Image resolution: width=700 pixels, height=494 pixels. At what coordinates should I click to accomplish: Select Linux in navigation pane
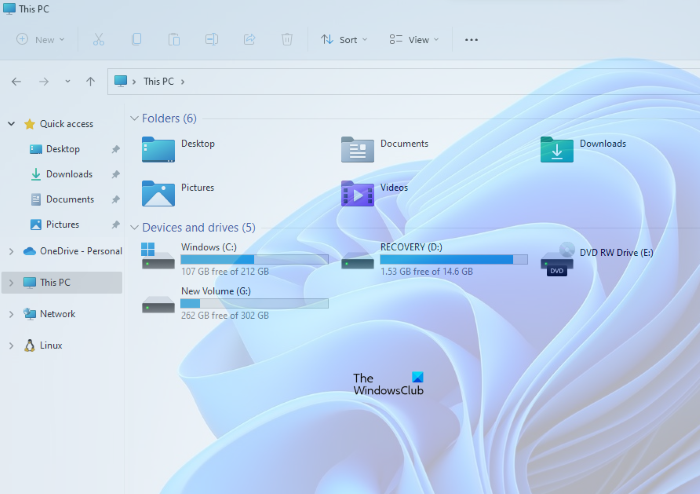point(51,345)
